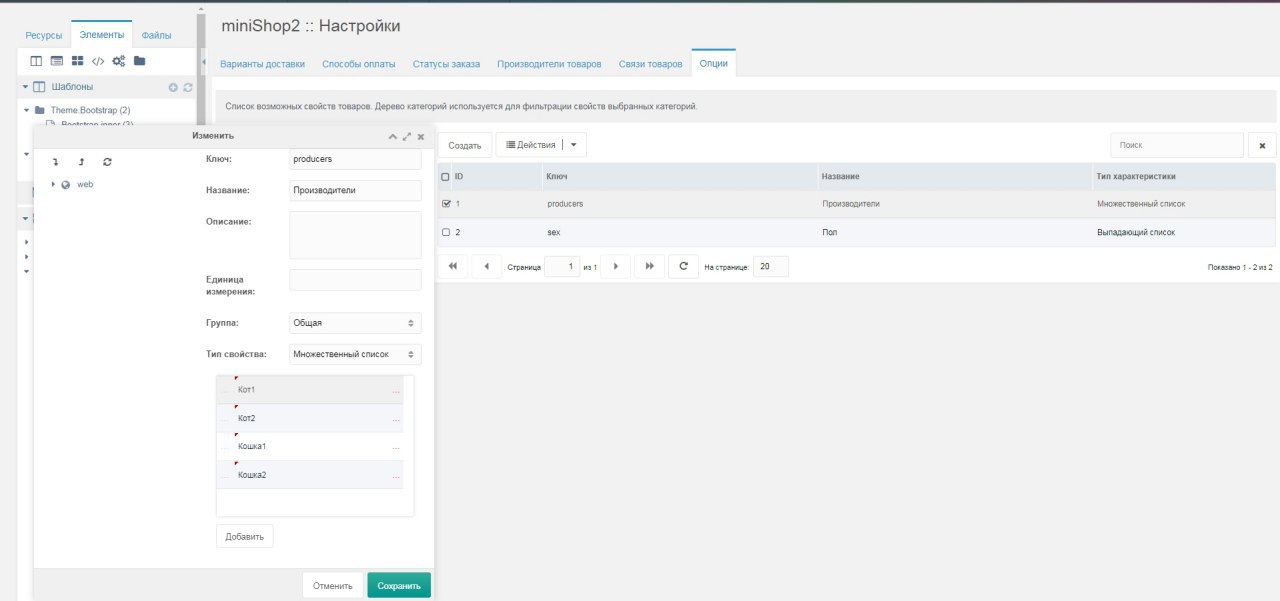Click the Создать button
The width and height of the screenshot is (1280, 601).
(x=465, y=145)
